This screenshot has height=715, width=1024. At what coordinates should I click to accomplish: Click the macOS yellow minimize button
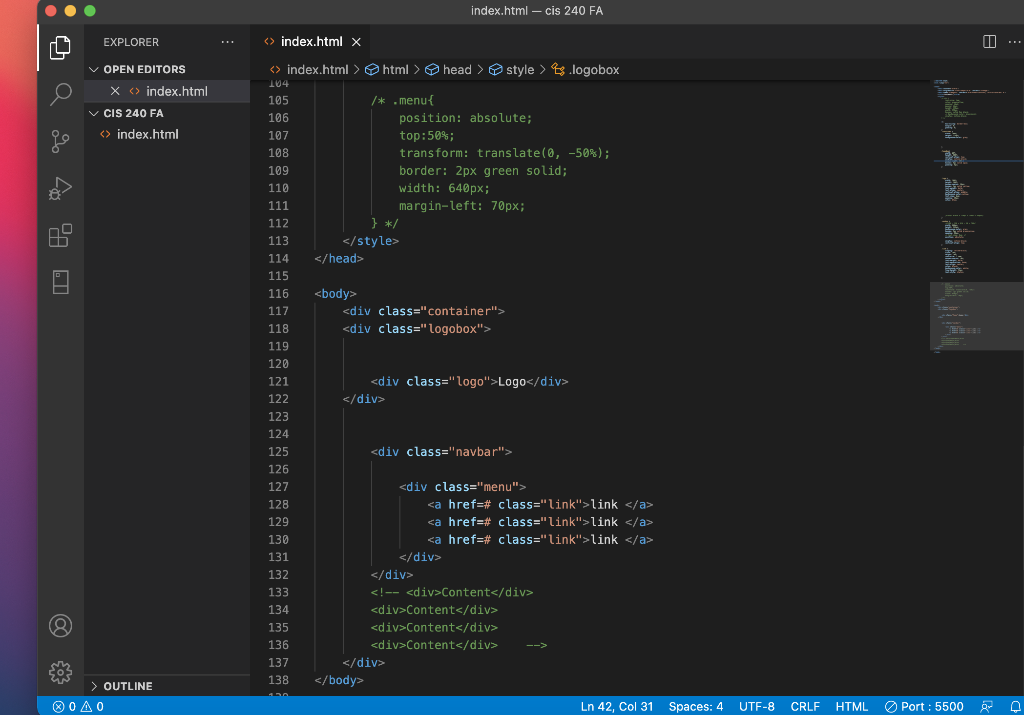[71, 10]
